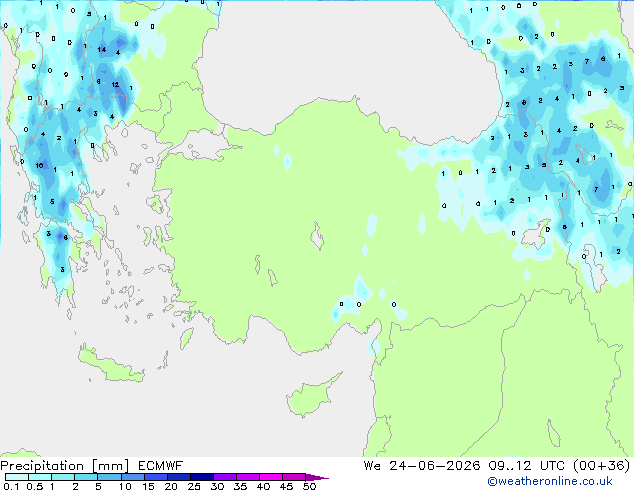Click legend scale label '40'
Screen dimensions: 634x490
coord(263,486)
